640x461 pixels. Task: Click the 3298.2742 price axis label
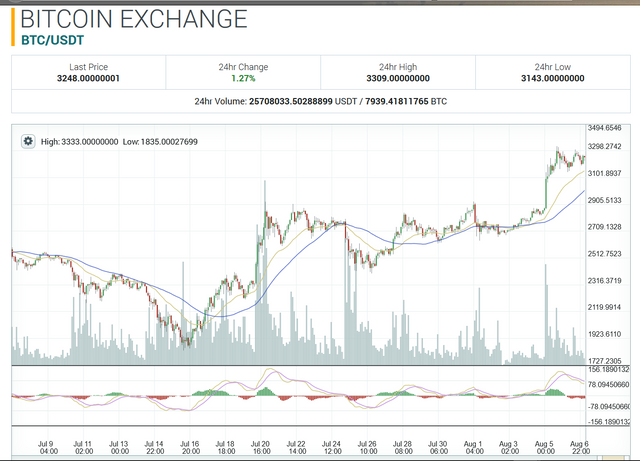click(x=604, y=146)
